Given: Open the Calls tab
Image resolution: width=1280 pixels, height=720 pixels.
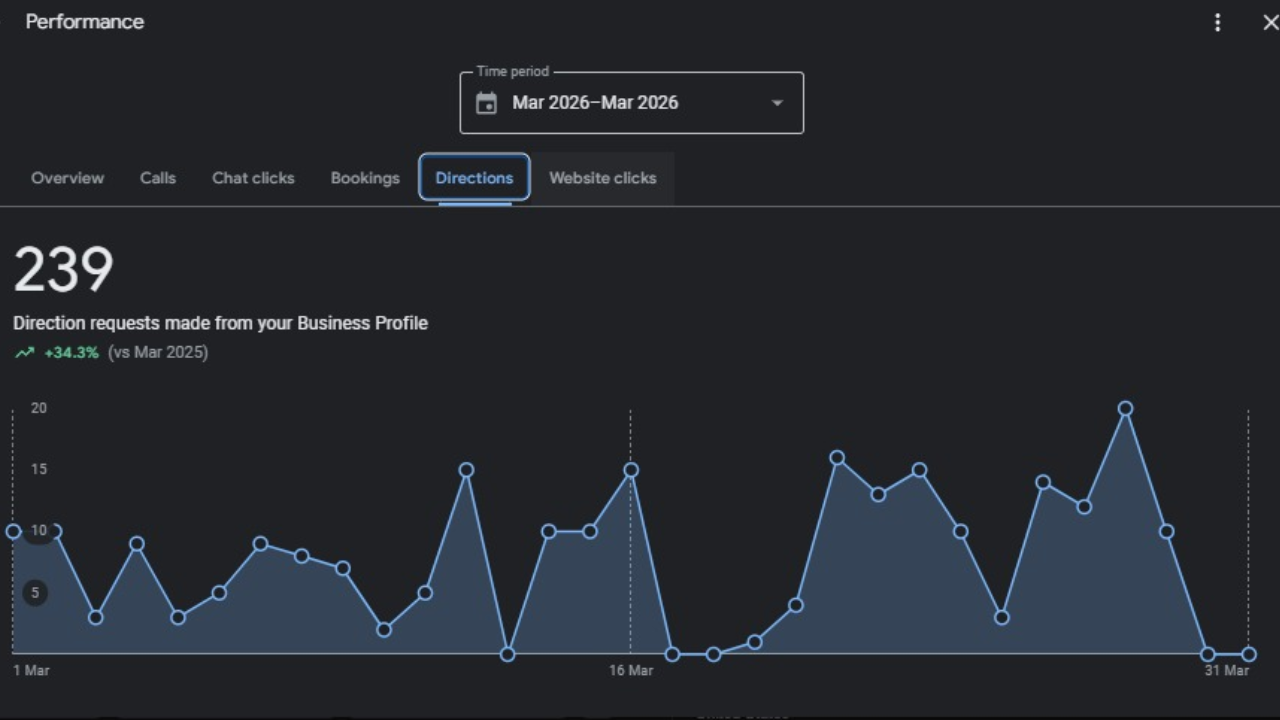Looking at the screenshot, I should coord(158,178).
